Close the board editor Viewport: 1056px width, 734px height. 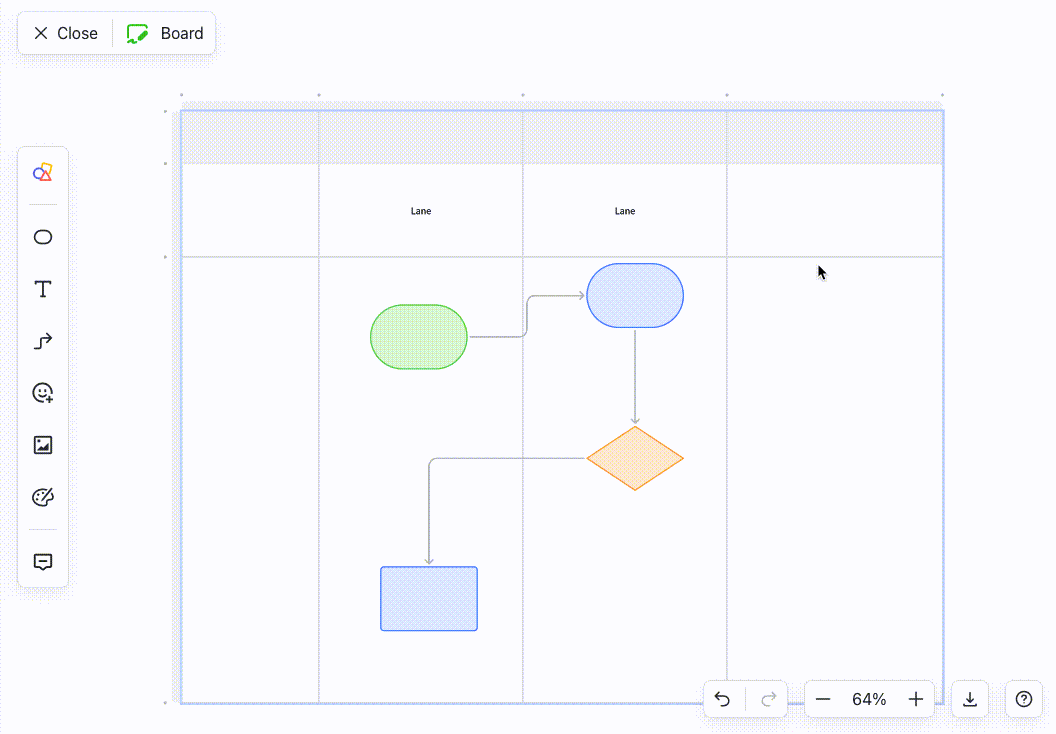[63, 33]
